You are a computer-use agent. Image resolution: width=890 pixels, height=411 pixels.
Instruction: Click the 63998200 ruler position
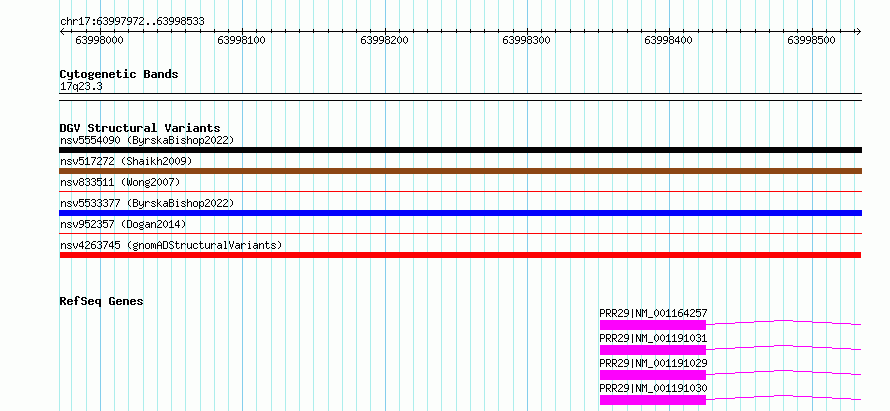pyautogui.click(x=384, y=40)
